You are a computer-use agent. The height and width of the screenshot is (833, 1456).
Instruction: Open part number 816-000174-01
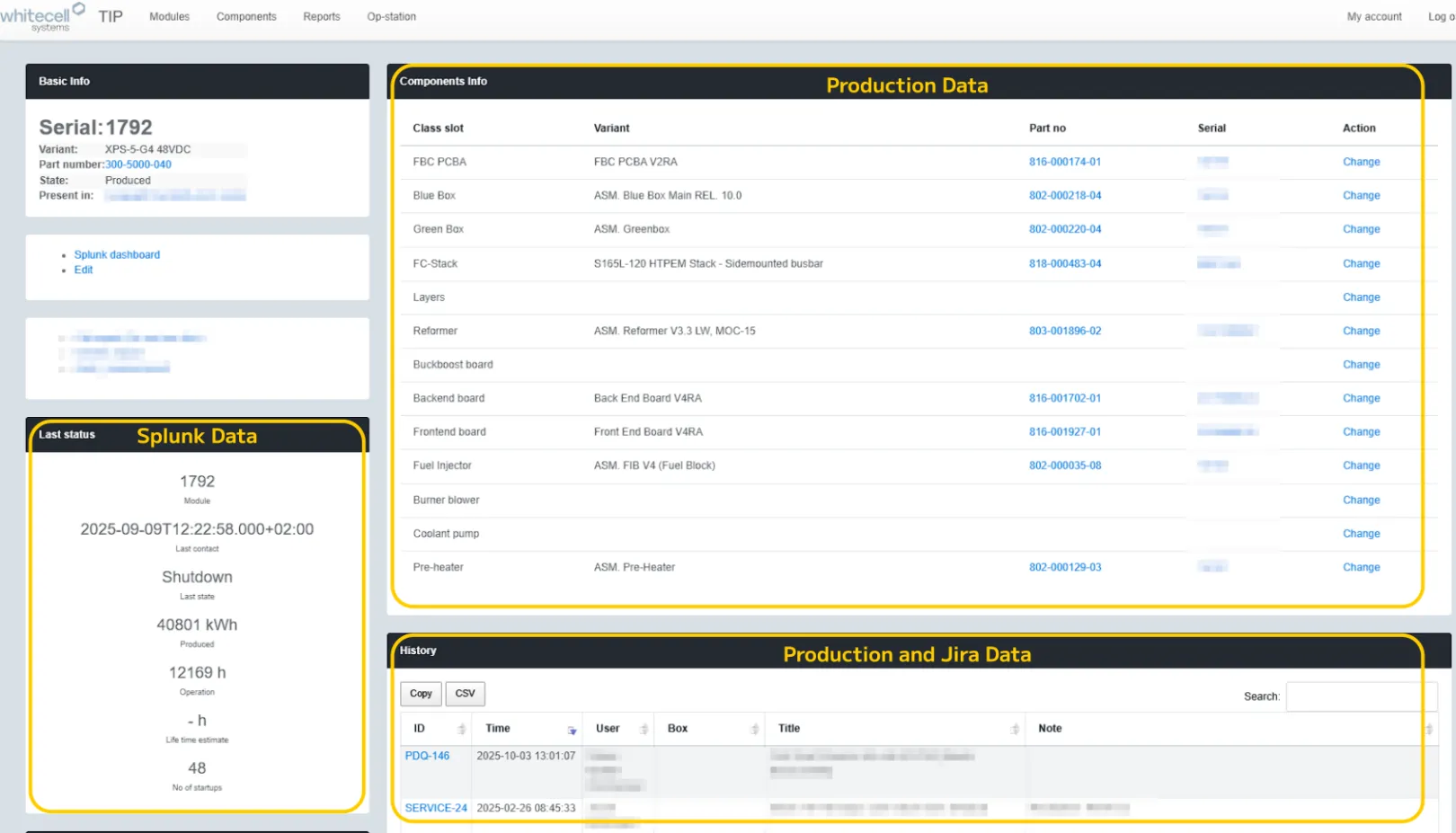[x=1064, y=162]
